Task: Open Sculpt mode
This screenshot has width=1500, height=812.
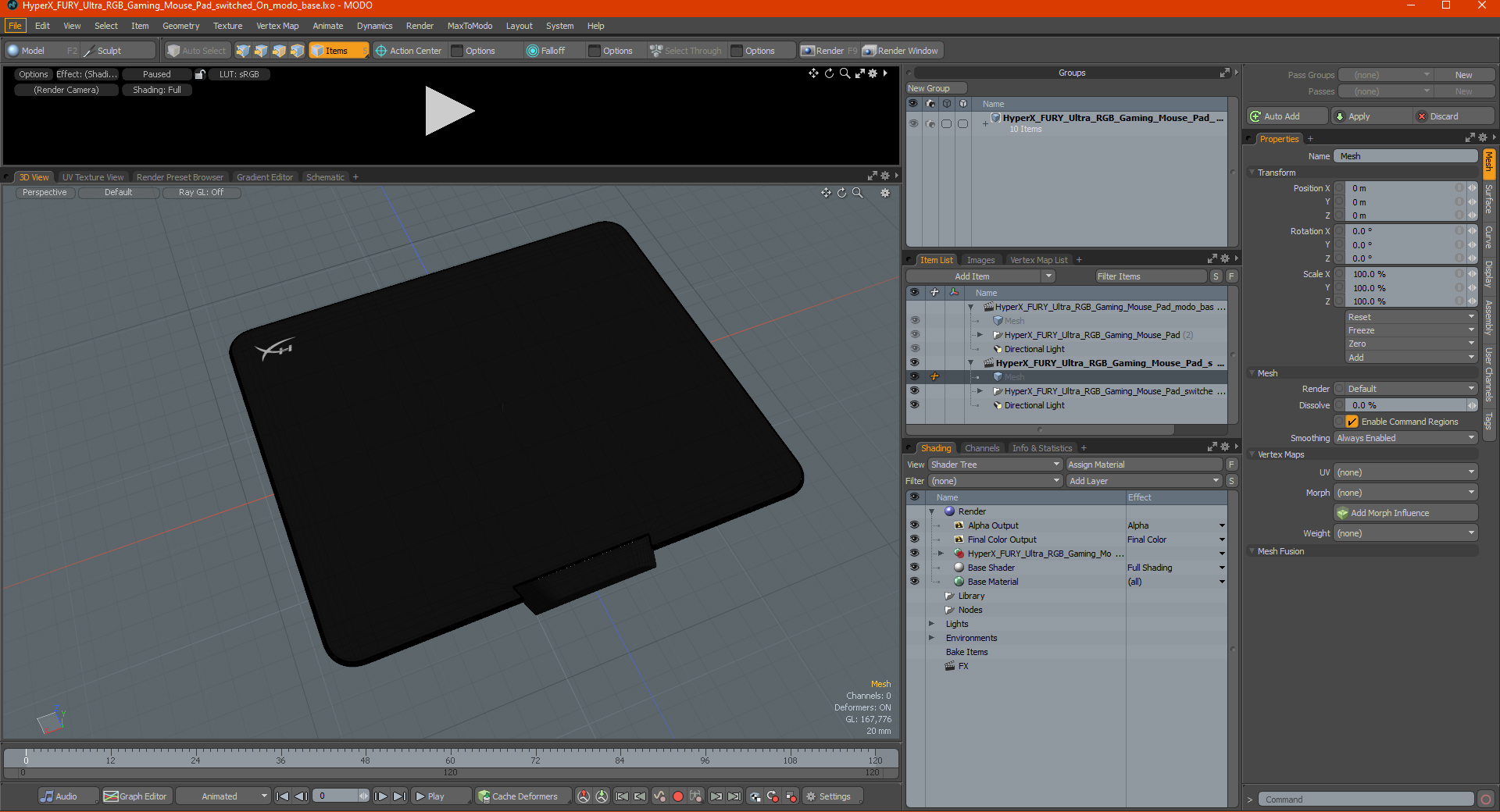Action: (117, 51)
